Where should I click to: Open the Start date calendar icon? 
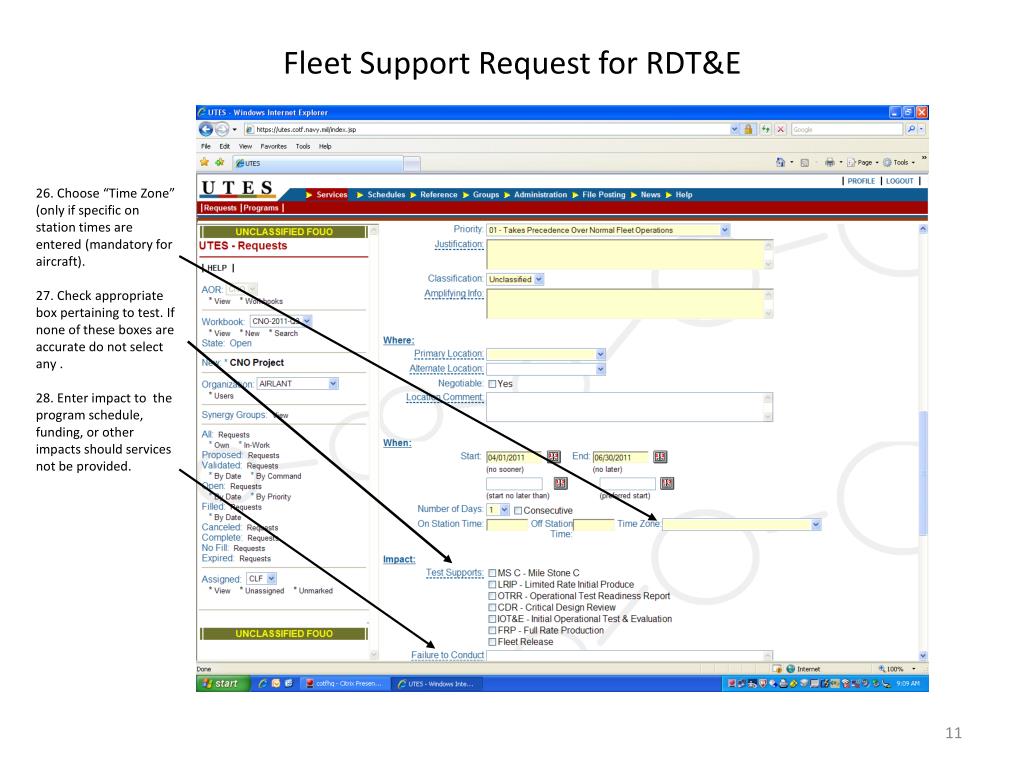coord(553,456)
